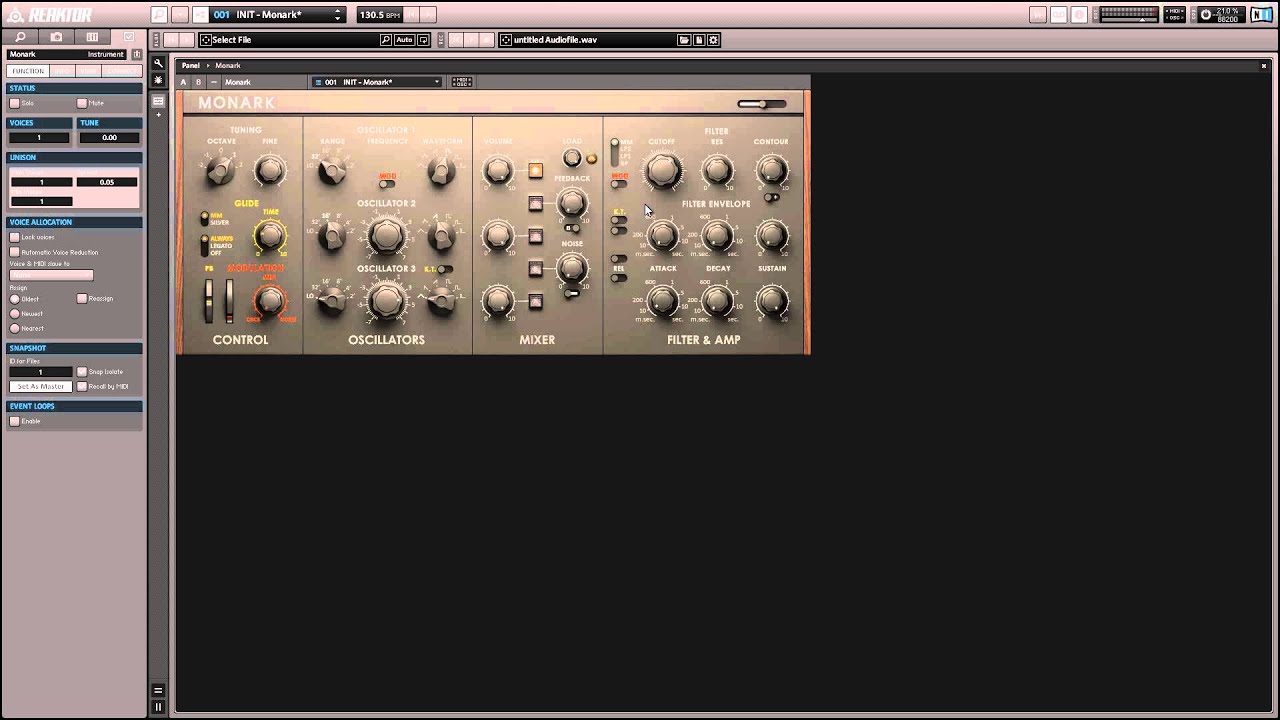The width and height of the screenshot is (1280, 720).
Task: Click the bug debug icon beside the panel
Action: coord(158,79)
